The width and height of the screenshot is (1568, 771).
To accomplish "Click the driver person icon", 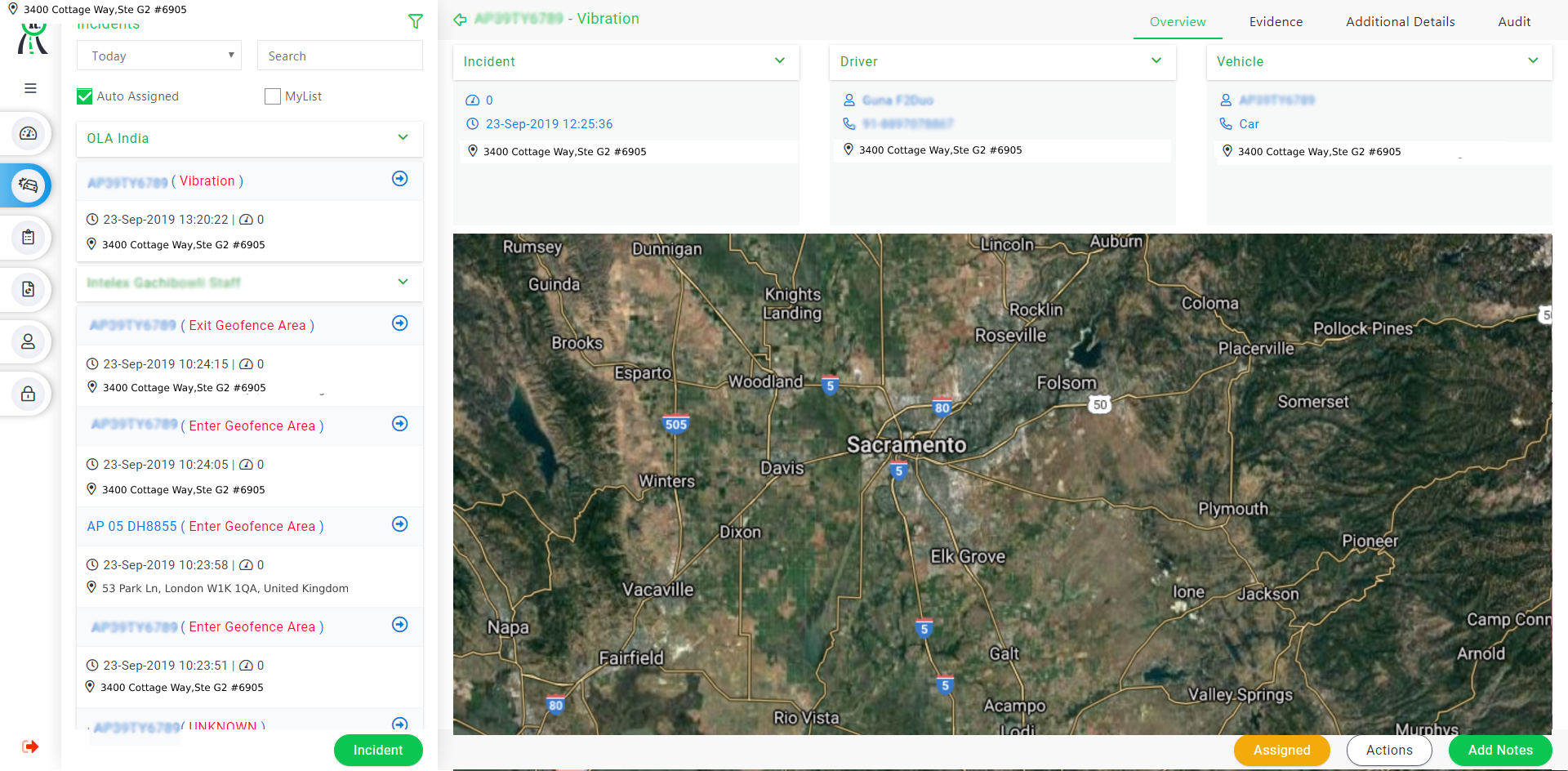I will point(849,100).
